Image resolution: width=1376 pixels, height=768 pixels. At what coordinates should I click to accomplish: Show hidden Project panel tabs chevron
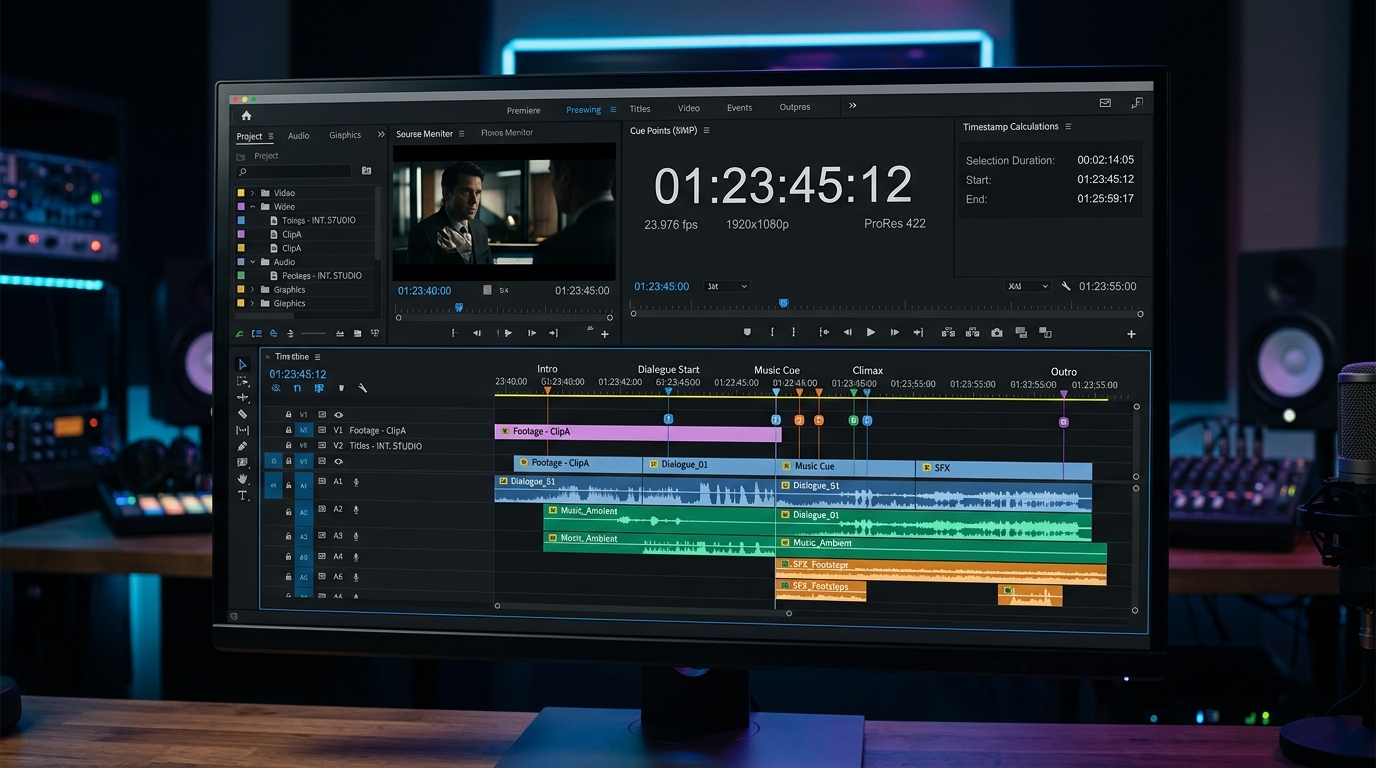tap(381, 134)
